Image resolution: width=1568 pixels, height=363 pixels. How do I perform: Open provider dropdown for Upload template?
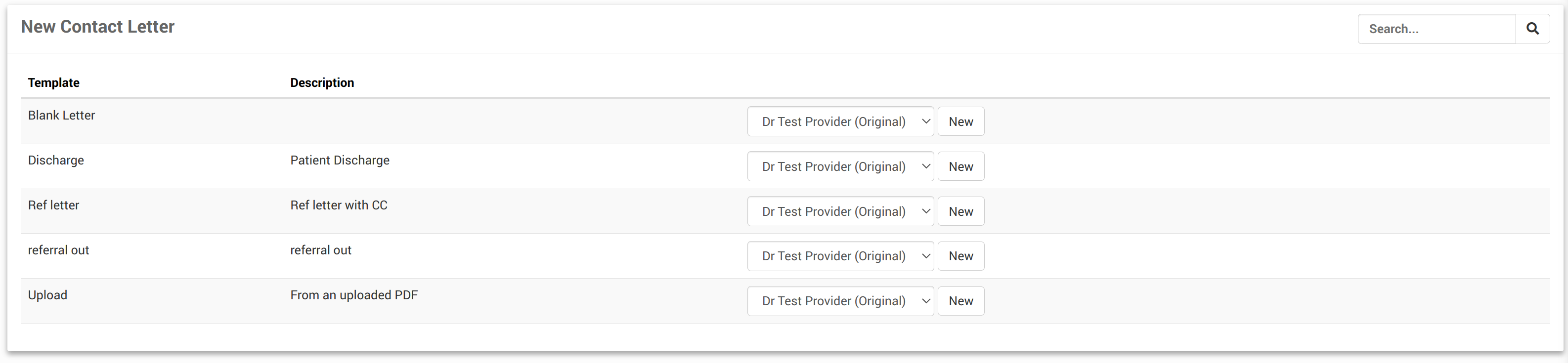839,301
